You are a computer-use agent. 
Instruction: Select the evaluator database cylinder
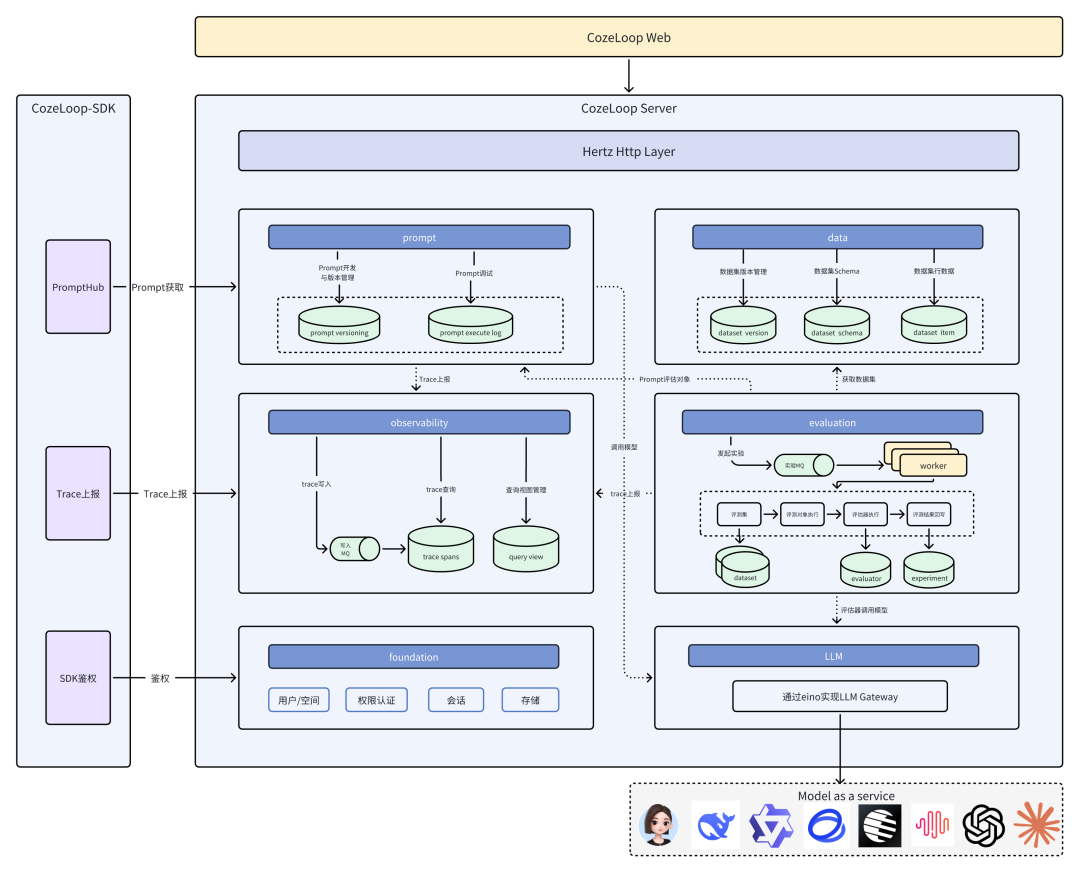865,570
